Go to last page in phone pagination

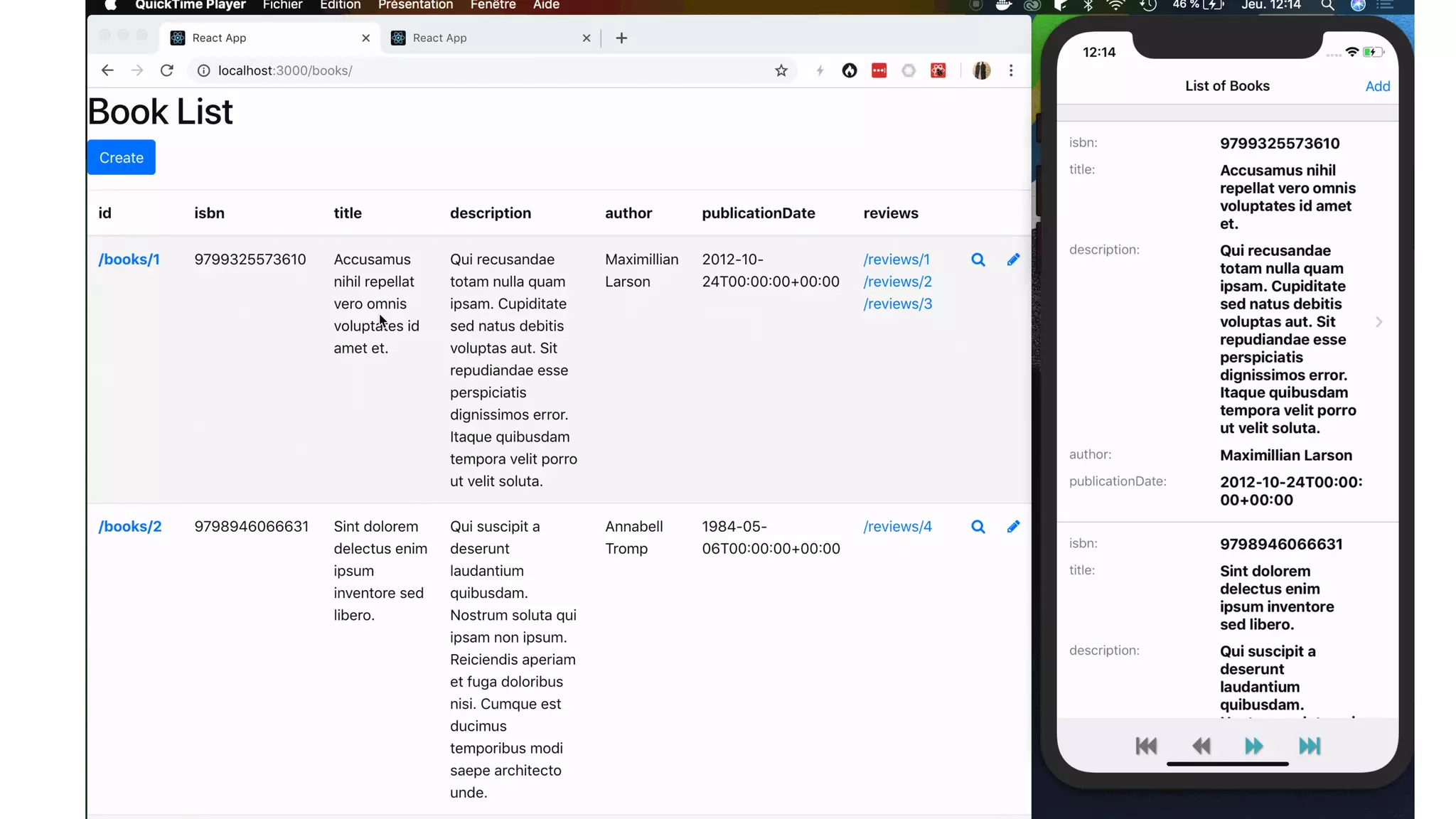coord(1310,746)
